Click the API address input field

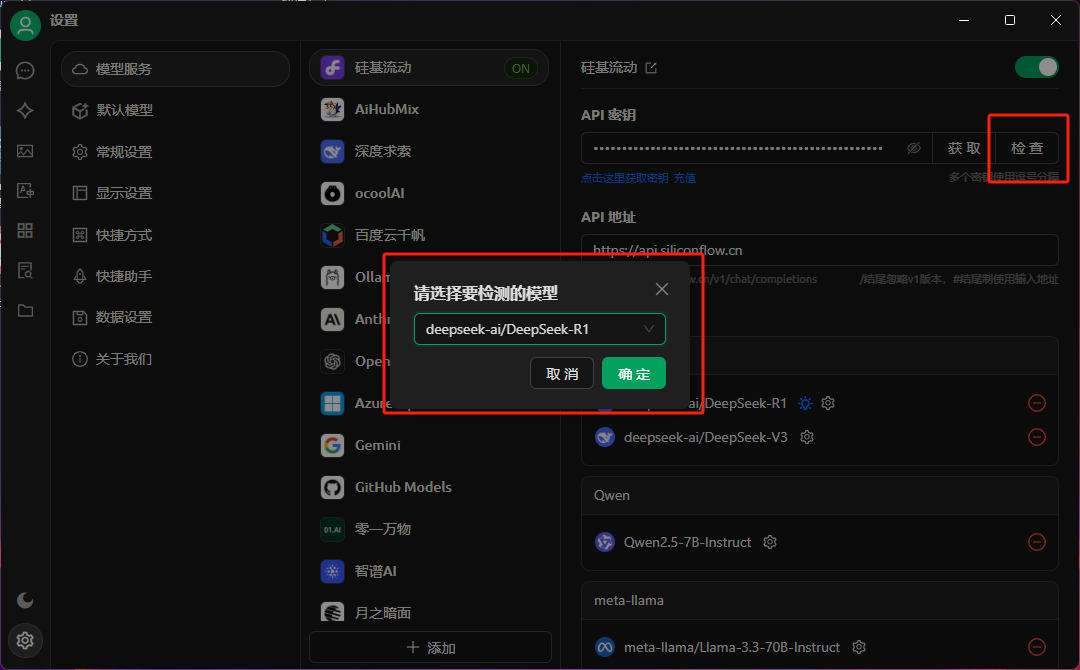point(820,250)
